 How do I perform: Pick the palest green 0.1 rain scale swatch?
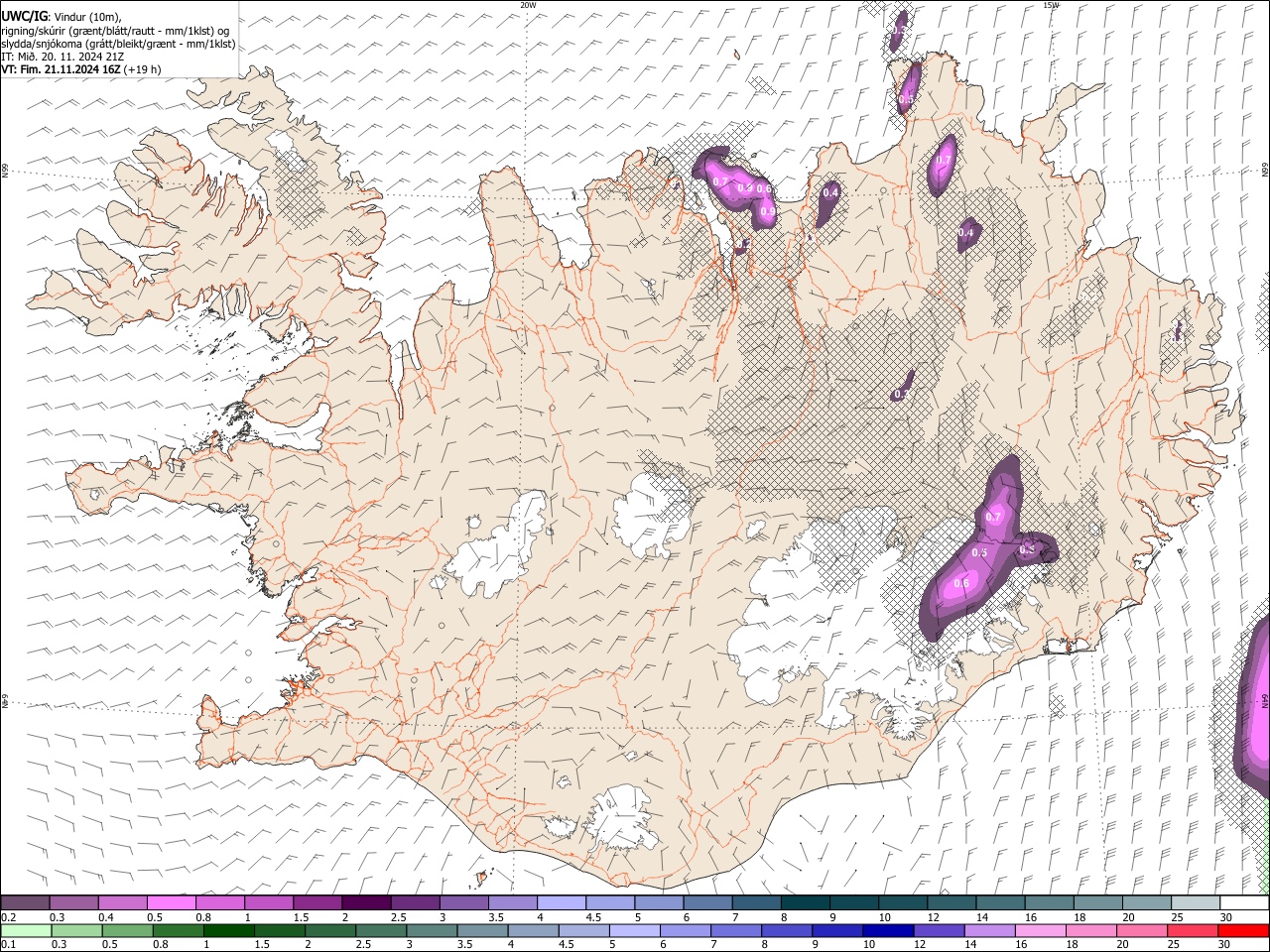click(26, 930)
